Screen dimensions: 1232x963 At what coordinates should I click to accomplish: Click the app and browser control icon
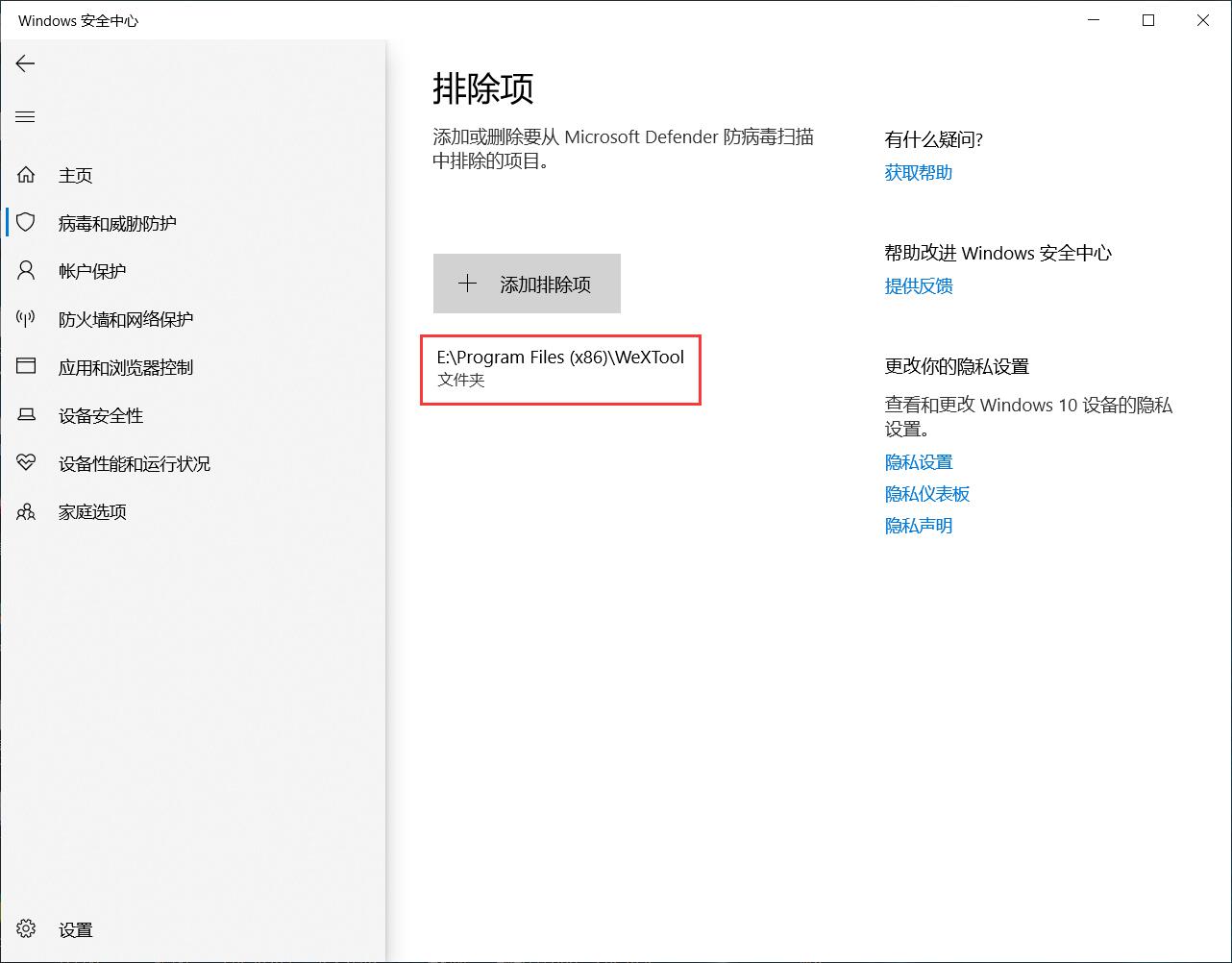coord(26,367)
